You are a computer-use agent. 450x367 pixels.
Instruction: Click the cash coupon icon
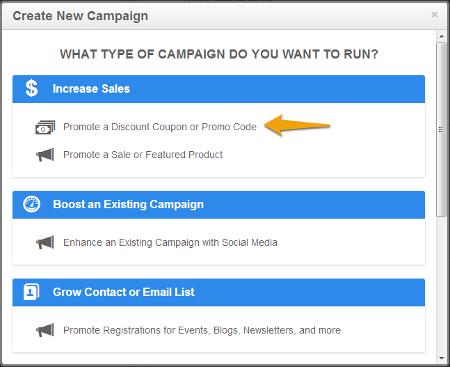[x=45, y=128]
